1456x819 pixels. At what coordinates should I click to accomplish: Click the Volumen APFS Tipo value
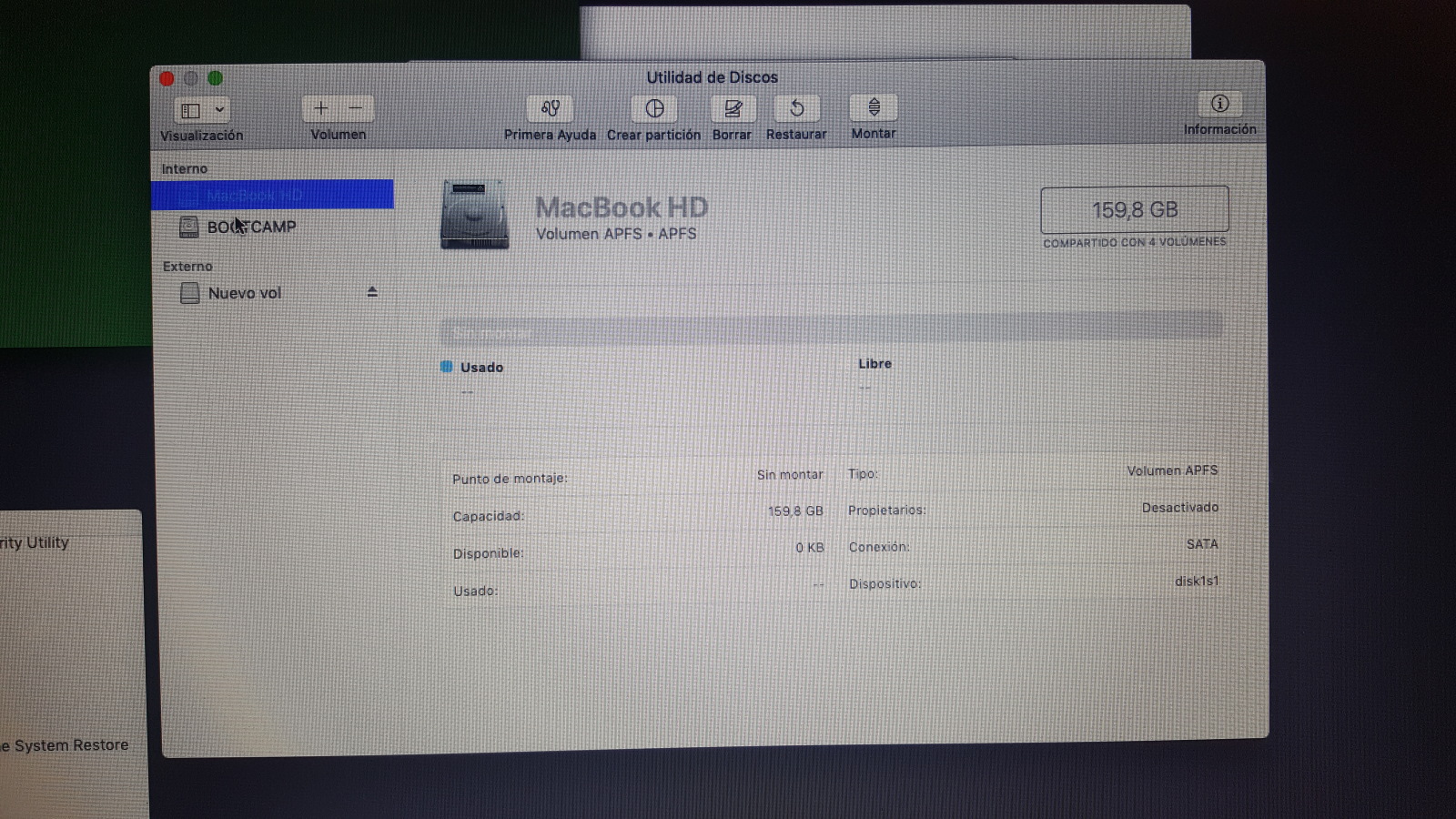(1172, 470)
